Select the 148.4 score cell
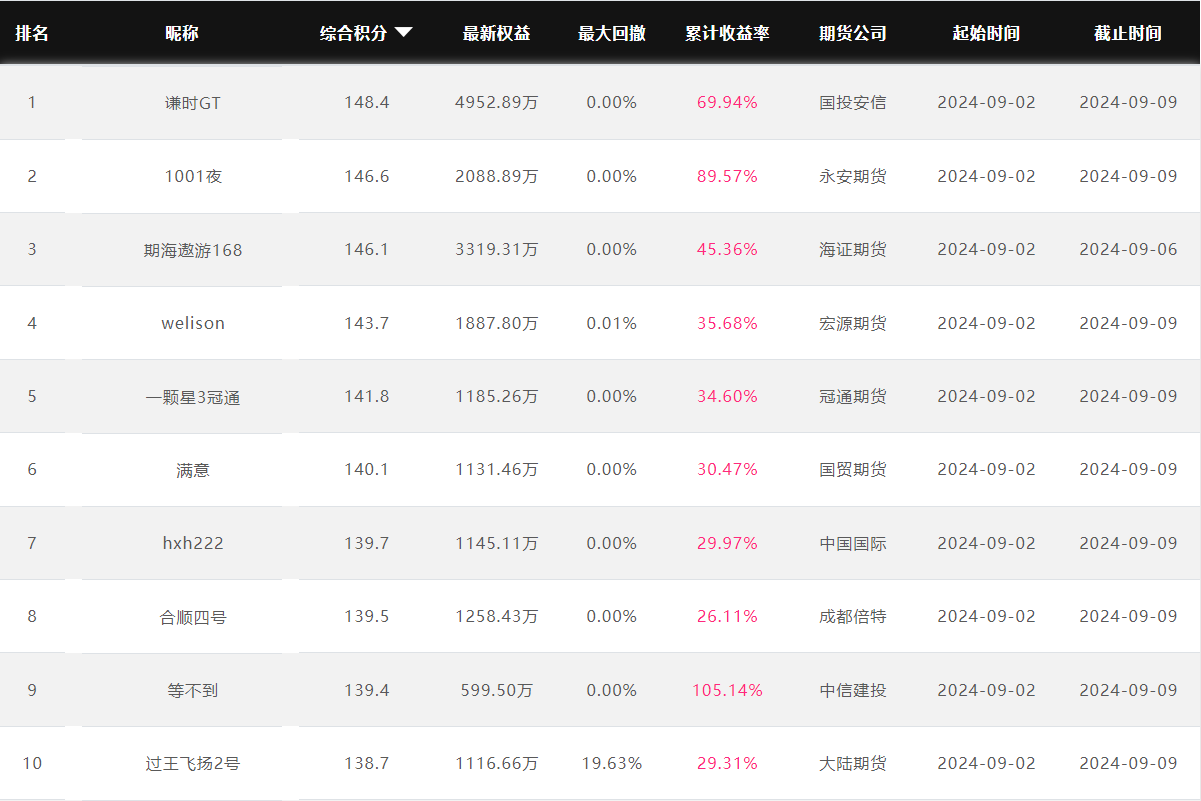Image resolution: width=1201 pixels, height=801 pixels. pos(366,102)
